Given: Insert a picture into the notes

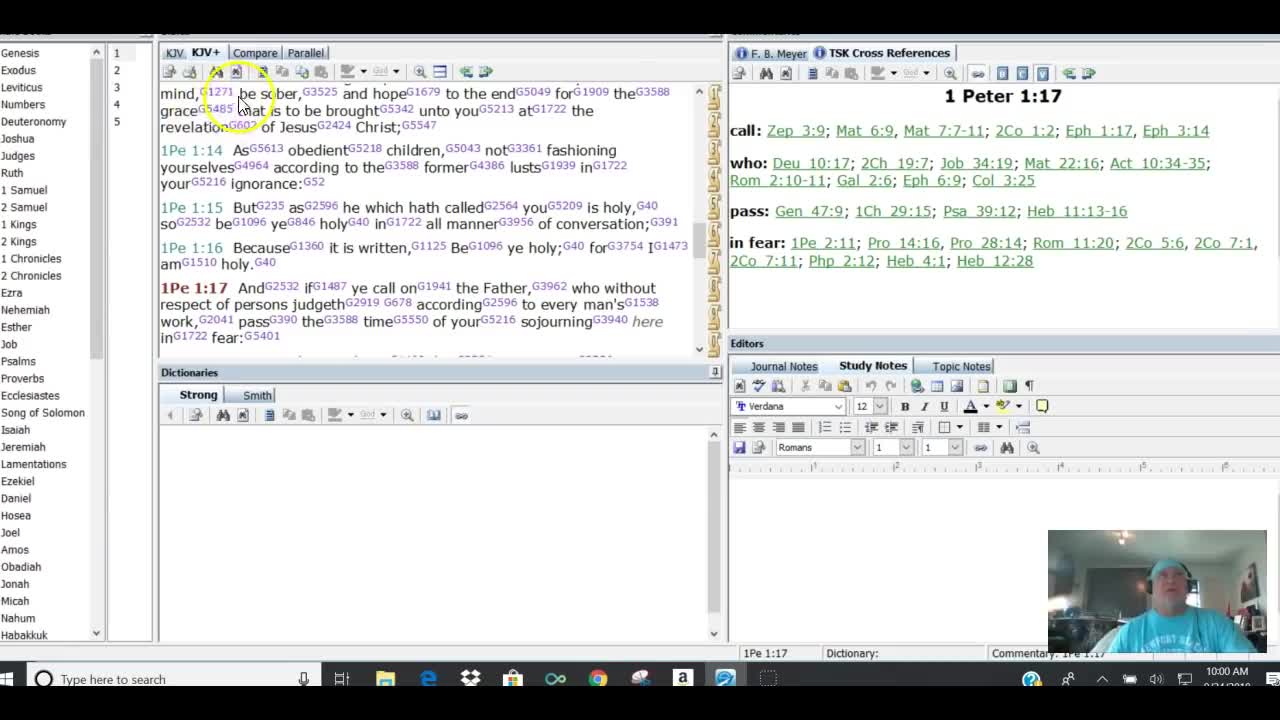Looking at the screenshot, I should pyautogui.click(x=957, y=386).
